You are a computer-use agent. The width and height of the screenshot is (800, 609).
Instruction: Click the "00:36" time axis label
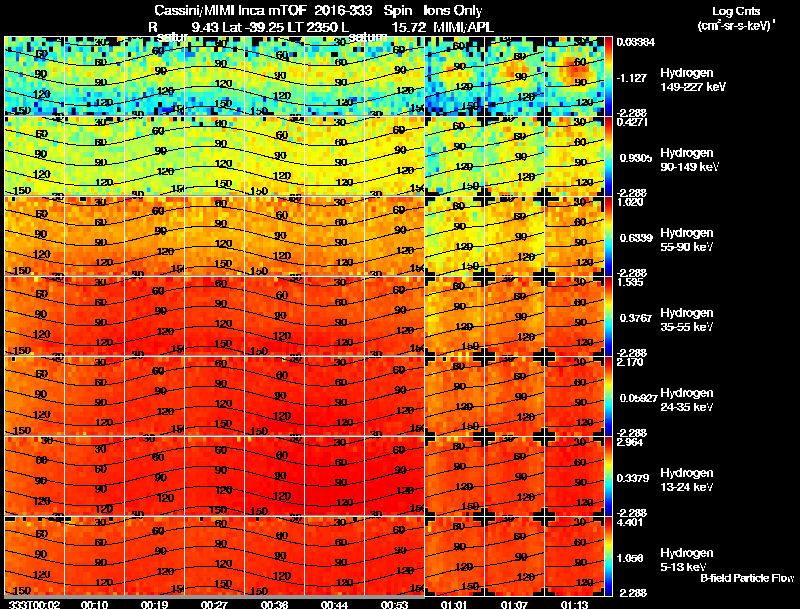coord(274,604)
